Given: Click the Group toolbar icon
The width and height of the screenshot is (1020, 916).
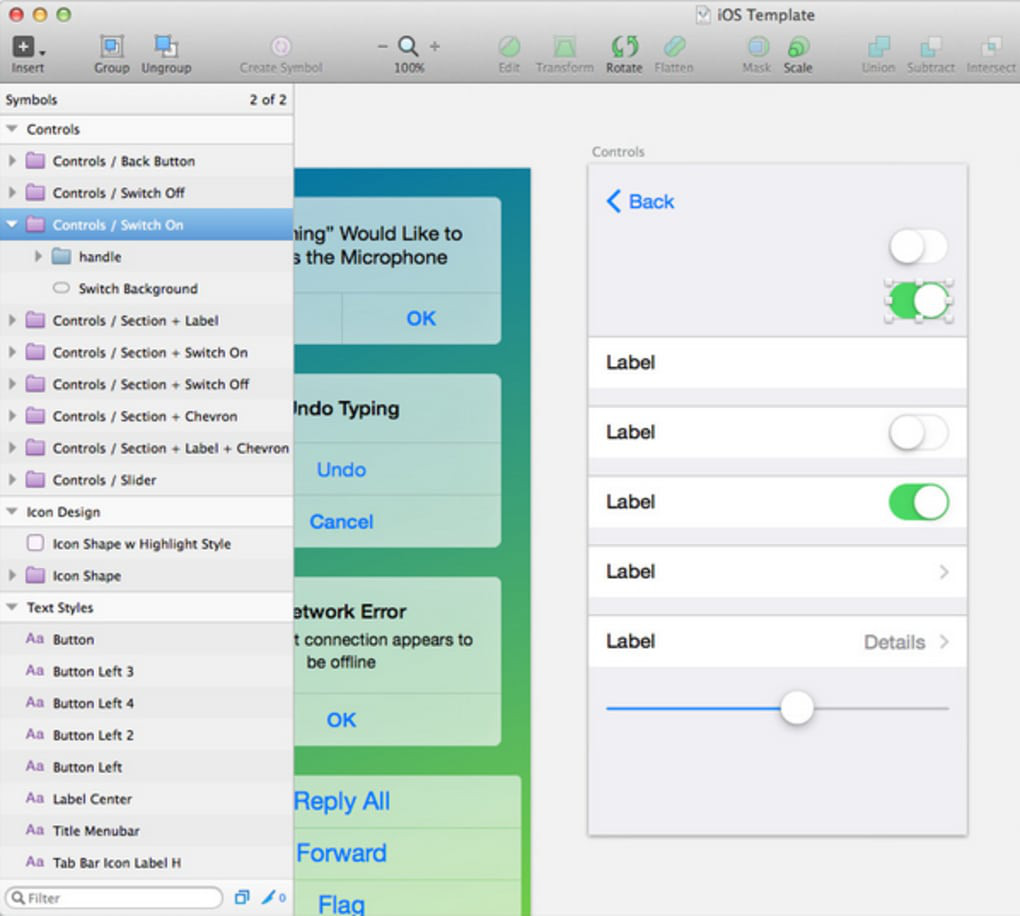Looking at the screenshot, I should [112, 46].
